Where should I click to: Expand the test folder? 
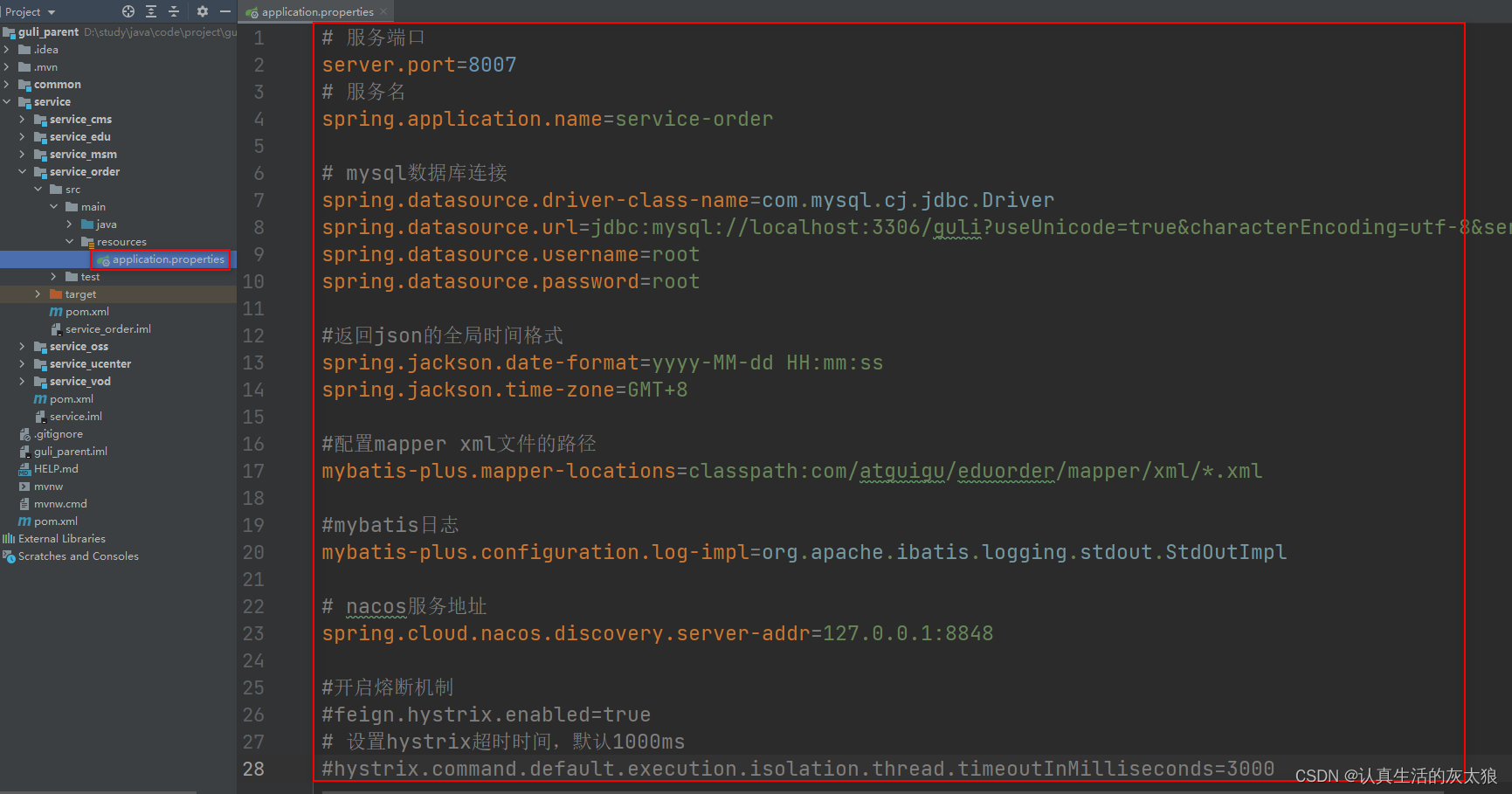click(54, 277)
